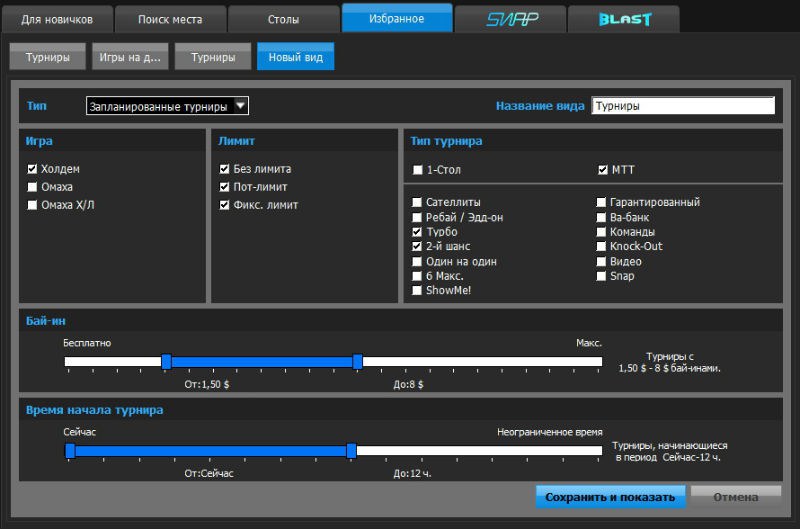
Task: Toggle the Турбо tournament checkbox
Action: tap(417, 231)
